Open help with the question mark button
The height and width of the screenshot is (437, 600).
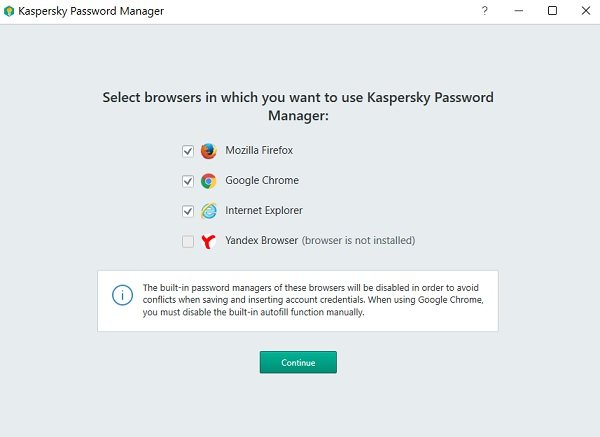484,11
